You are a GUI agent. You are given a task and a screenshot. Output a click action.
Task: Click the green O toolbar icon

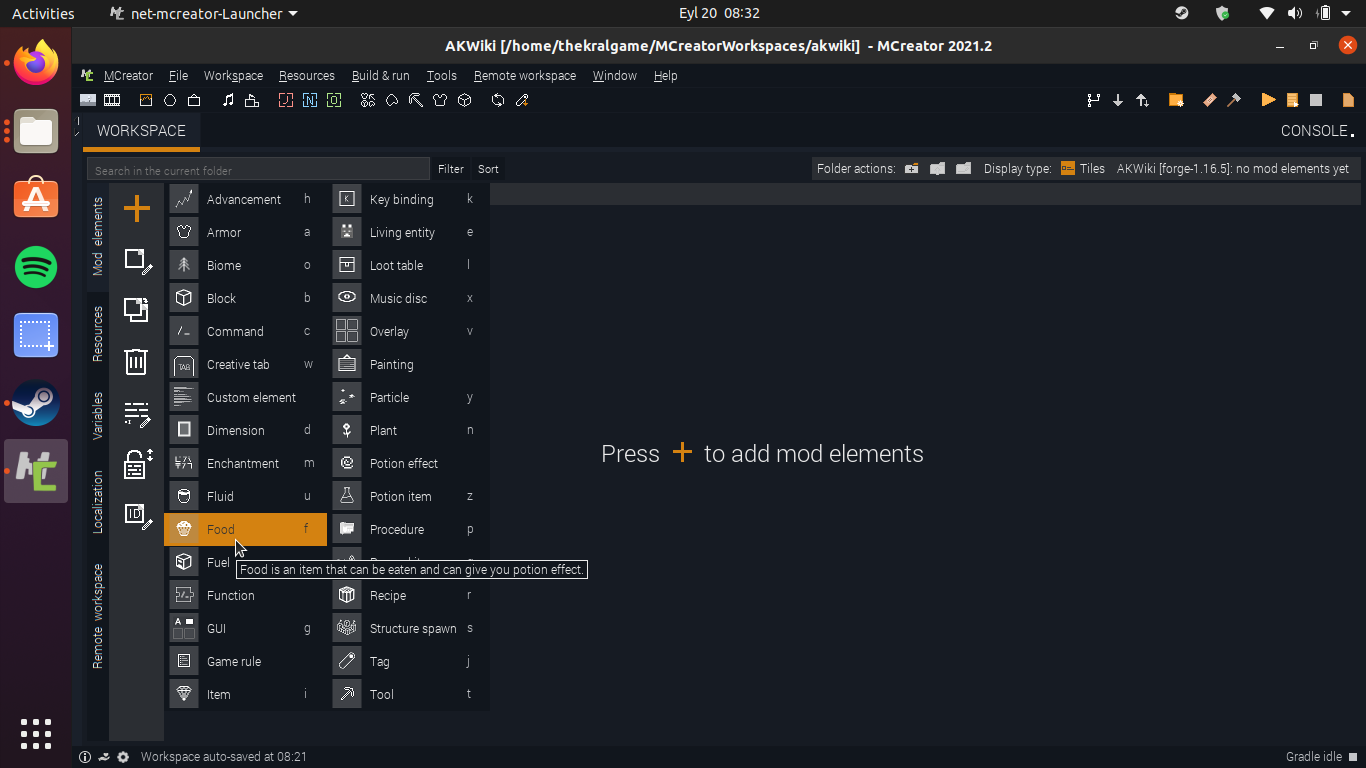pyautogui.click(x=334, y=100)
